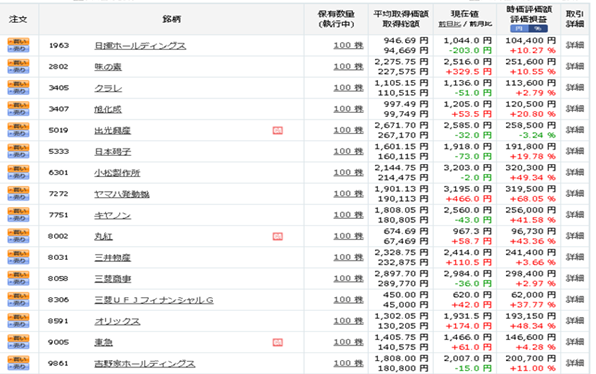The image size is (596, 374).
Task: Click blue 売り sell button for 日揮ホールディングス
Action: pyautogui.click(x=18, y=49)
